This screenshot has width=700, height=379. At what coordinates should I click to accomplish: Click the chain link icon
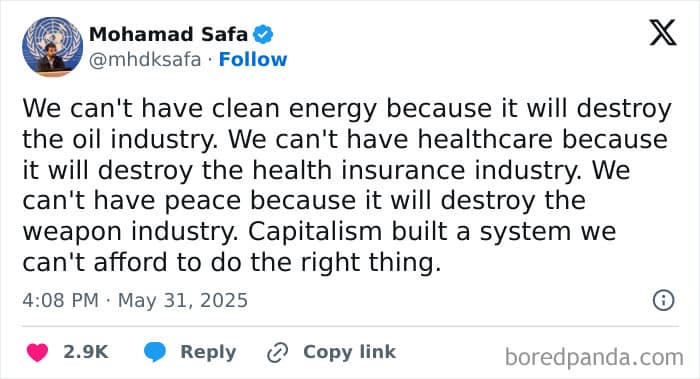coord(277,353)
